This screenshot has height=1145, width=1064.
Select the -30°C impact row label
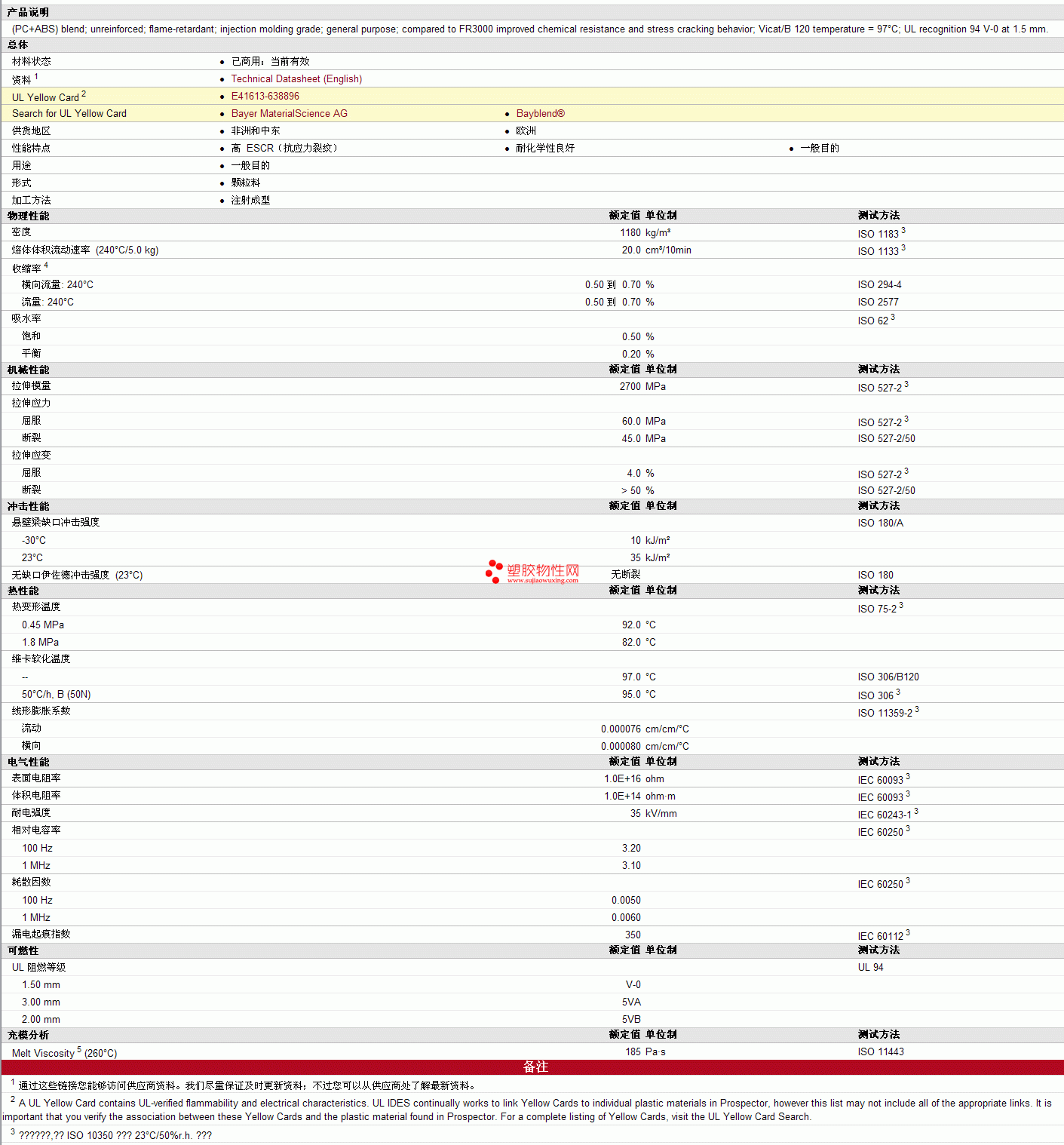click(x=34, y=540)
